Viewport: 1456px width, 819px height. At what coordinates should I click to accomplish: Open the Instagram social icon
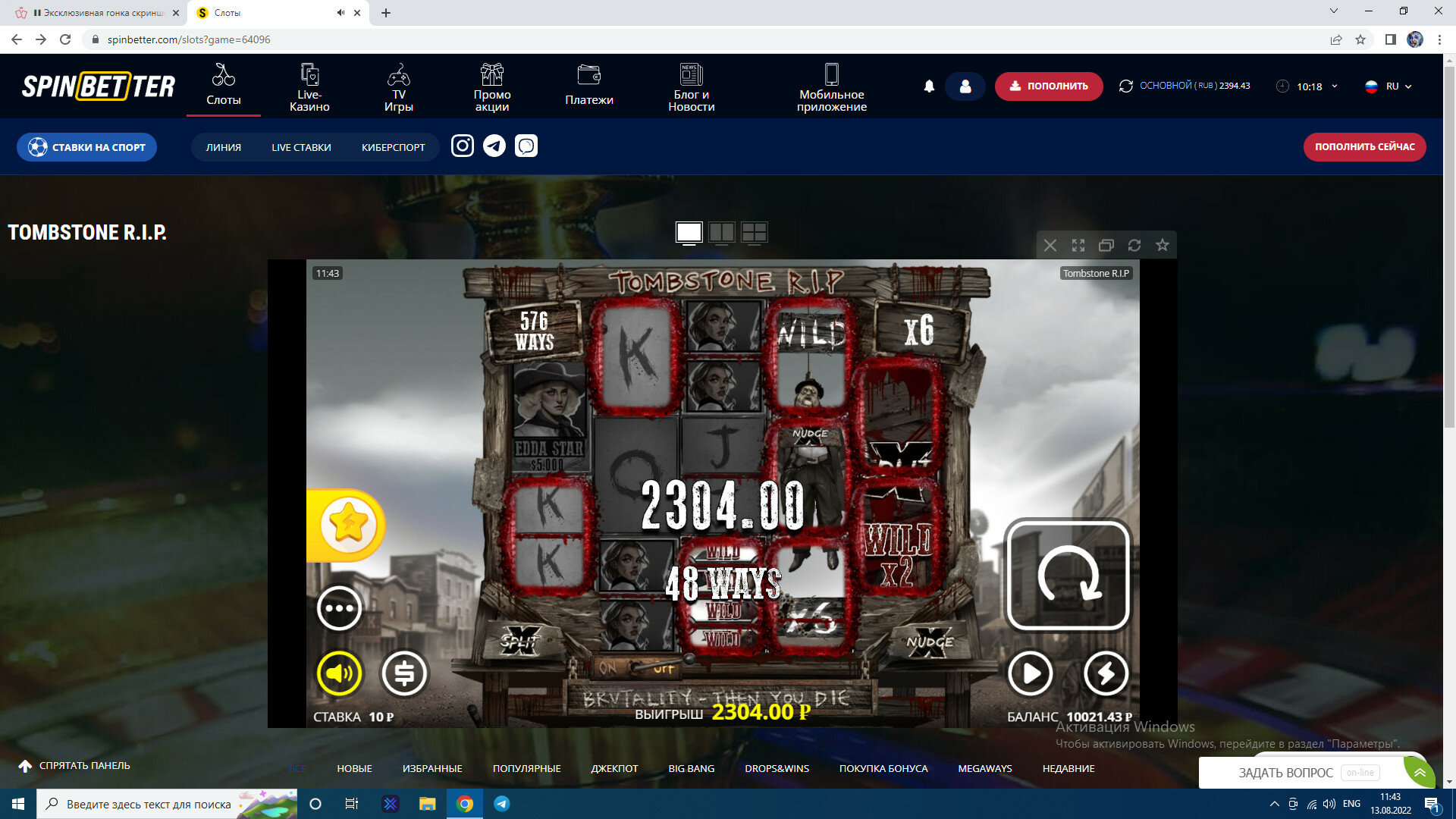click(x=463, y=146)
